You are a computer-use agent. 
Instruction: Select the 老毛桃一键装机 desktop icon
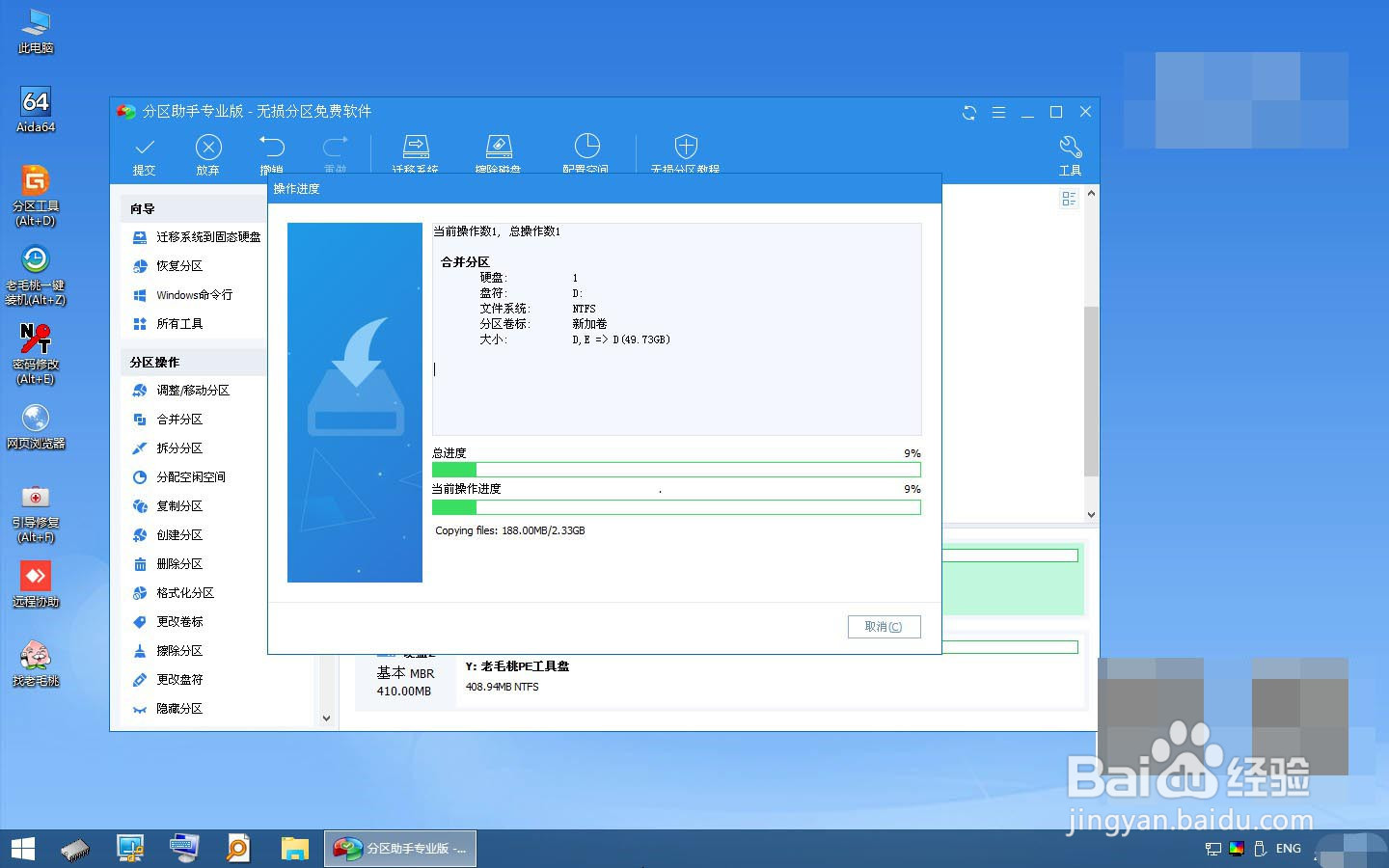coord(36,275)
